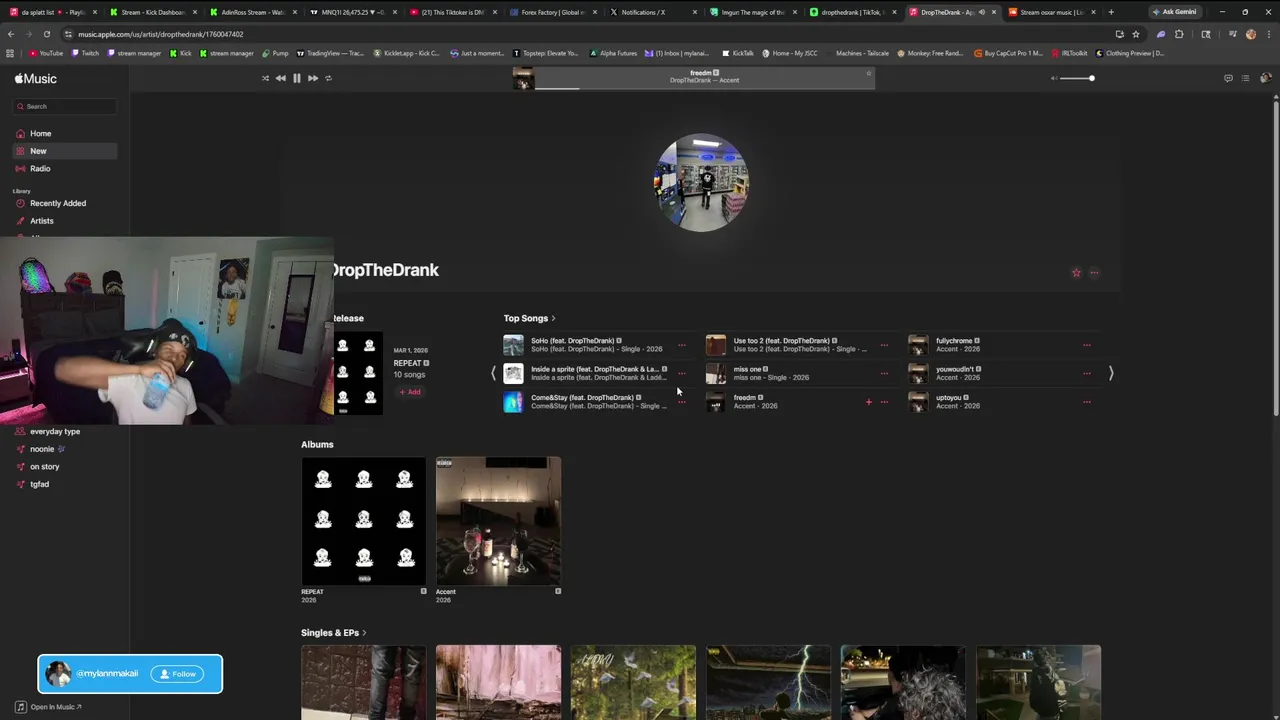Switch to the Forex Factory browser tab
Screen dimensions: 1280x720
(x=554, y=12)
